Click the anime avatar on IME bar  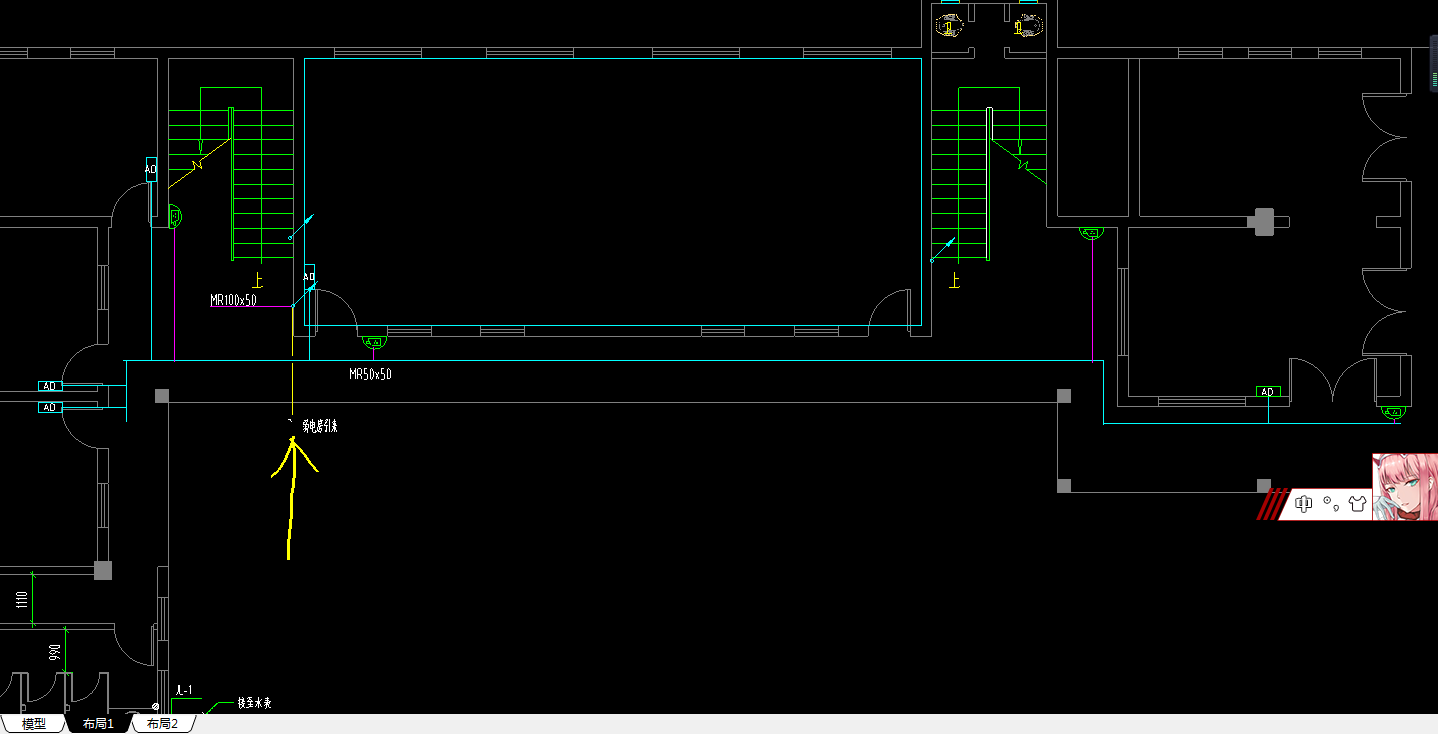pyautogui.click(x=1405, y=486)
